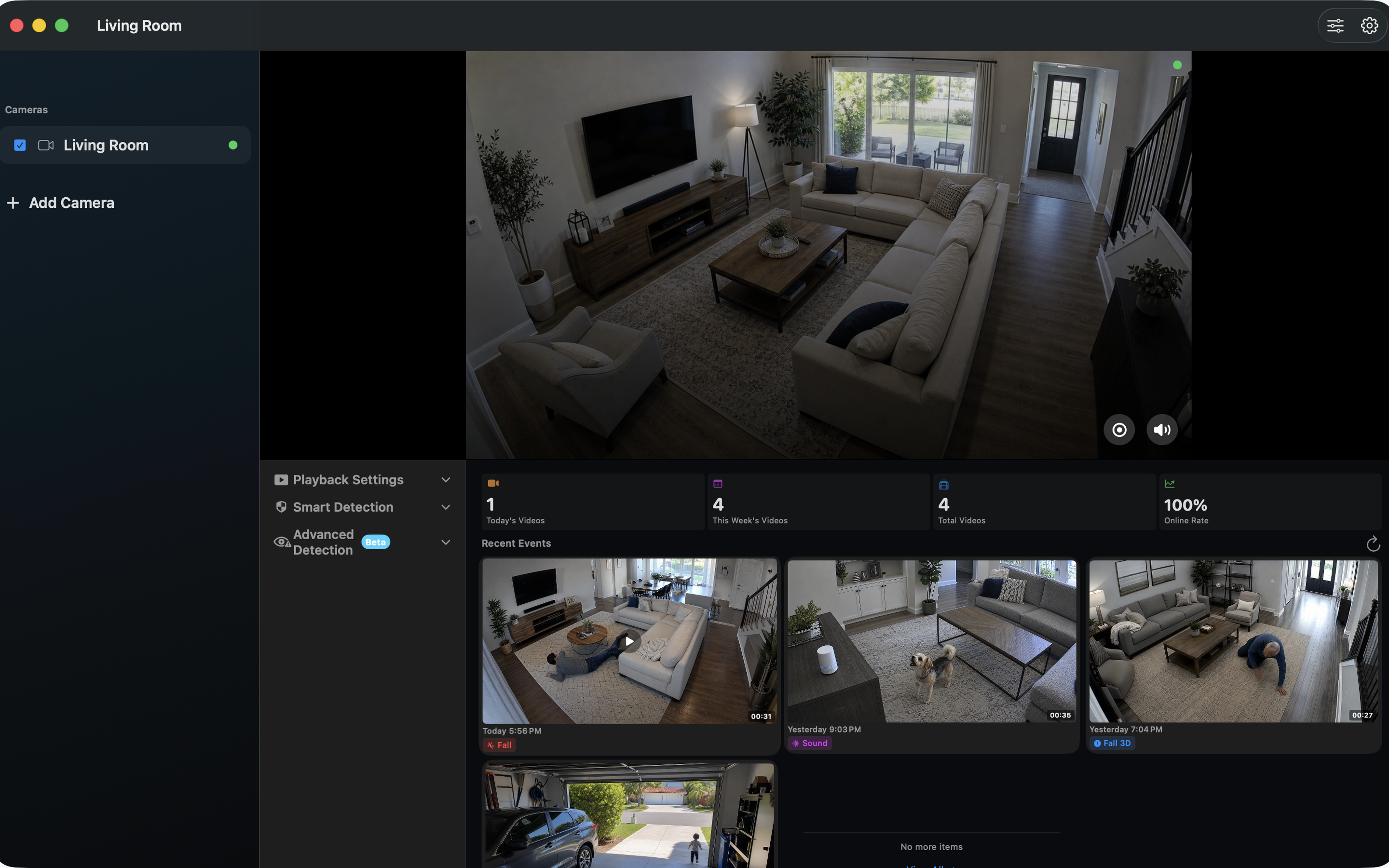
Task: Click the Cameras sidebar heading
Action: [27, 109]
